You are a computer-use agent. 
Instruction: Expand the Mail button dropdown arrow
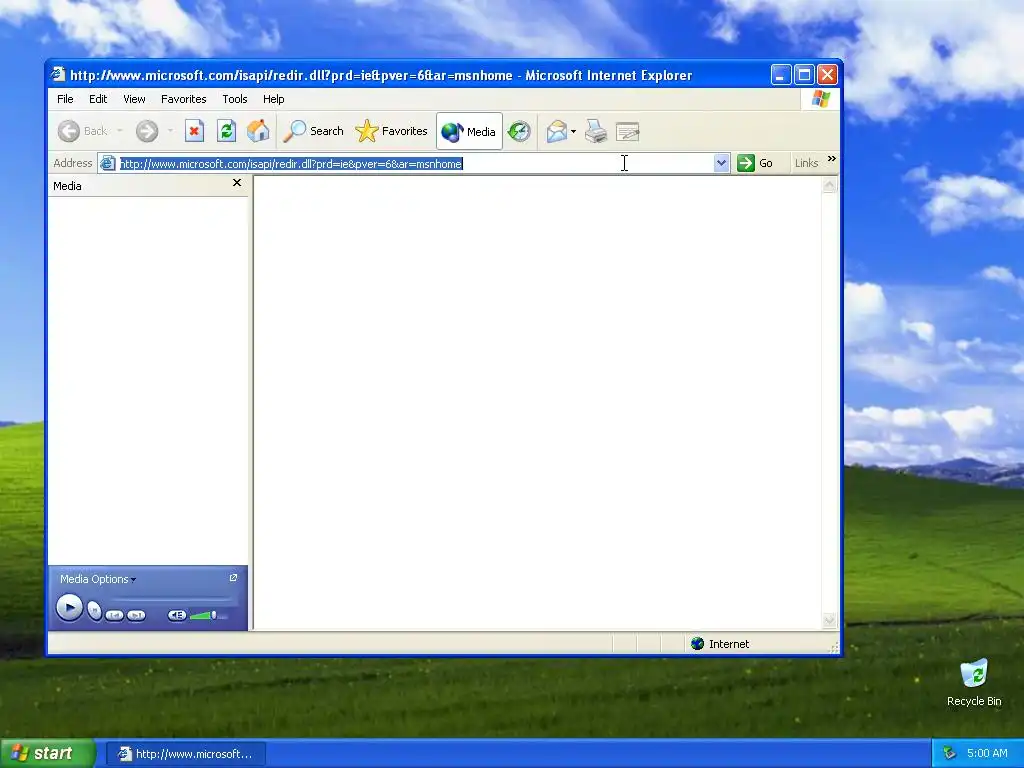(x=573, y=131)
